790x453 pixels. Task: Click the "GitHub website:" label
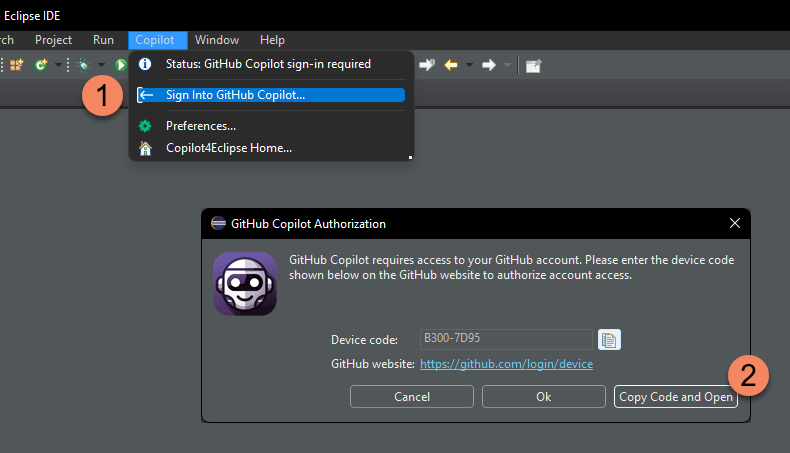tap(373, 364)
